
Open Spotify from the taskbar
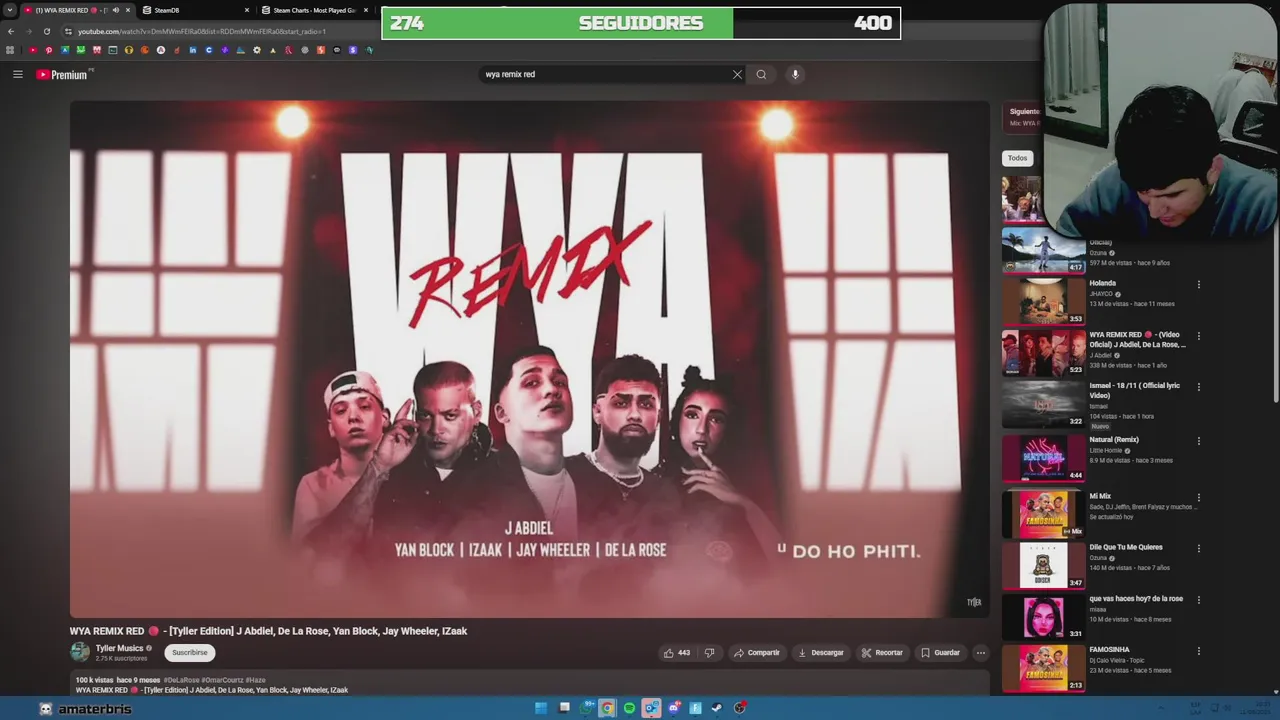629,708
